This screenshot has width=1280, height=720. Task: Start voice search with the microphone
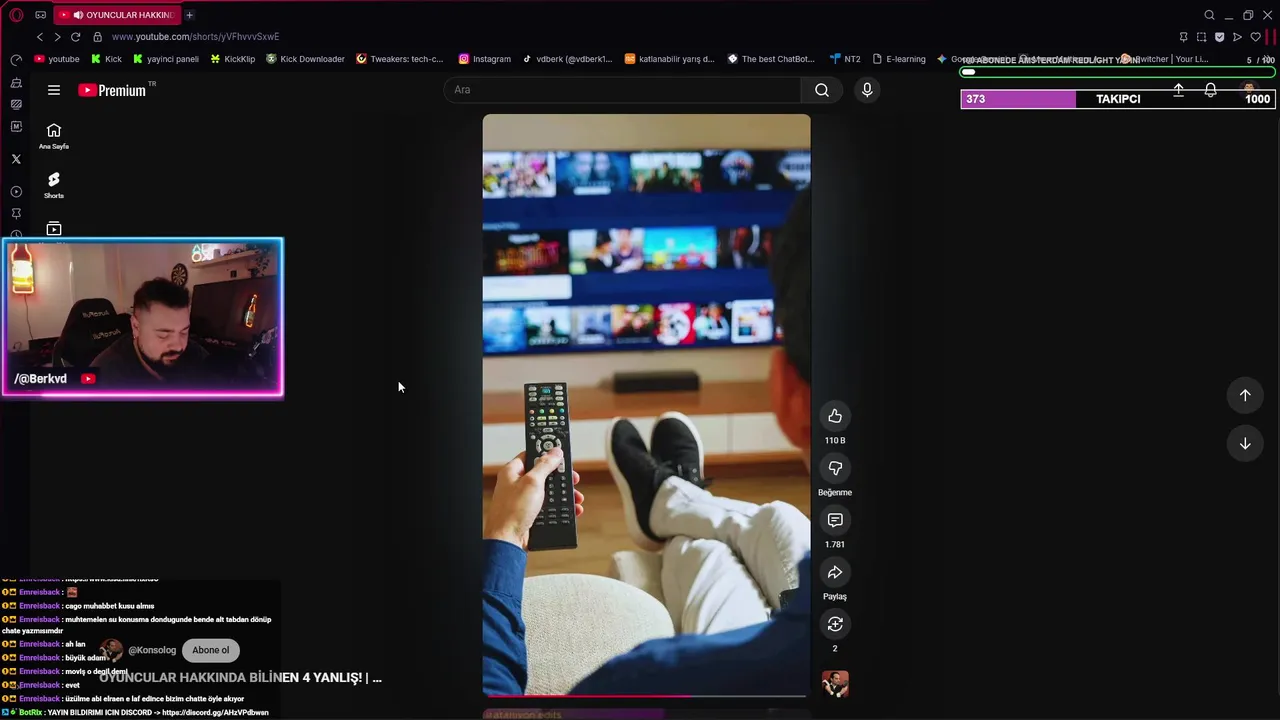(867, 90)
